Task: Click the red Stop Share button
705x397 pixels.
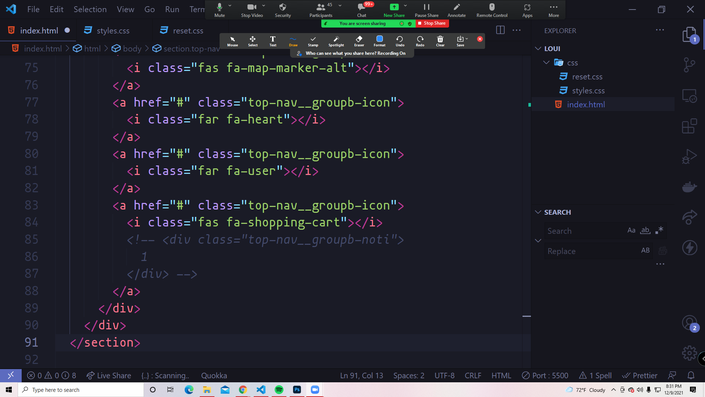Action: tap(432, 23)
